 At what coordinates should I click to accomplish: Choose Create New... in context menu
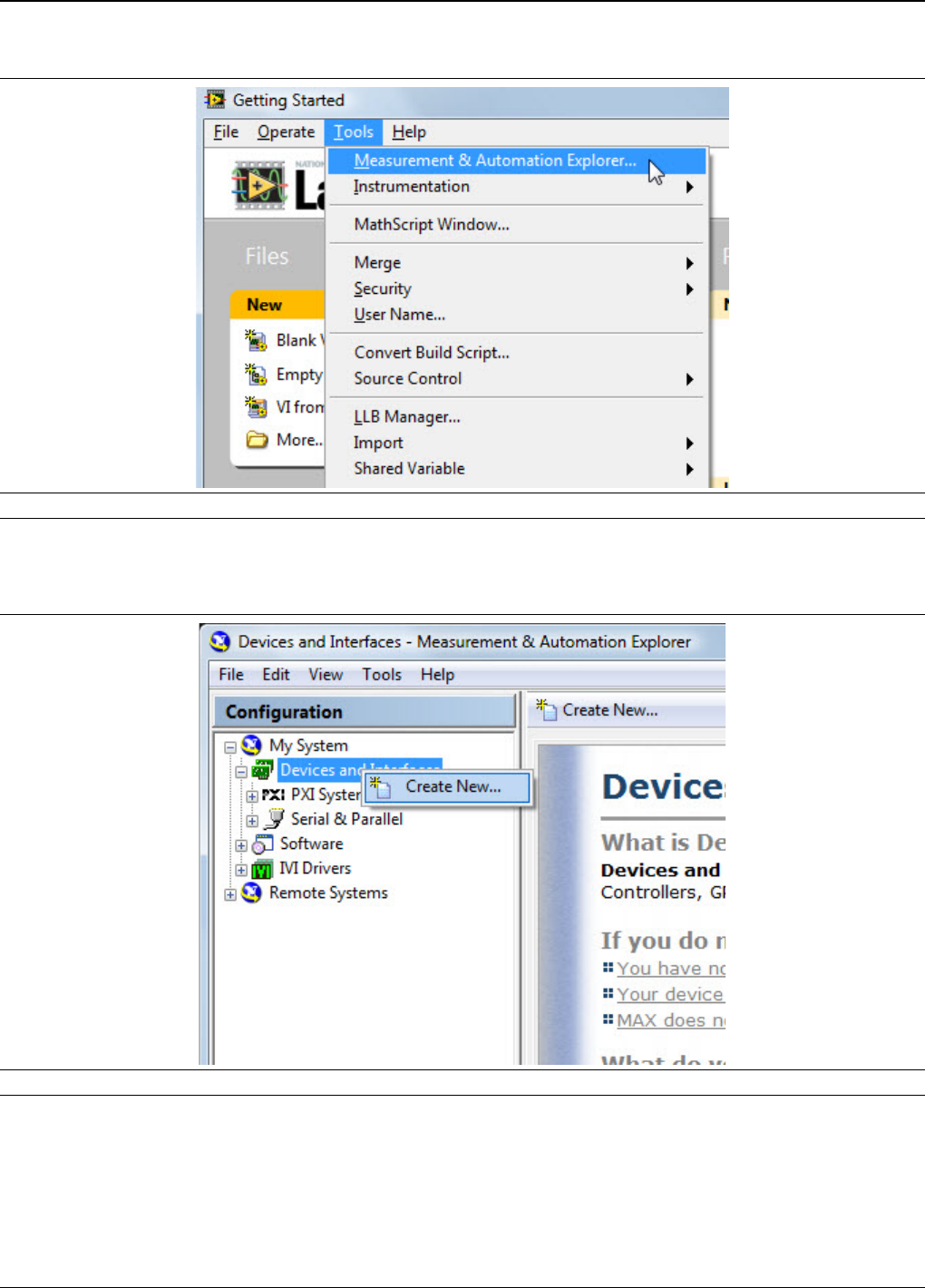(x=448, y=787)
